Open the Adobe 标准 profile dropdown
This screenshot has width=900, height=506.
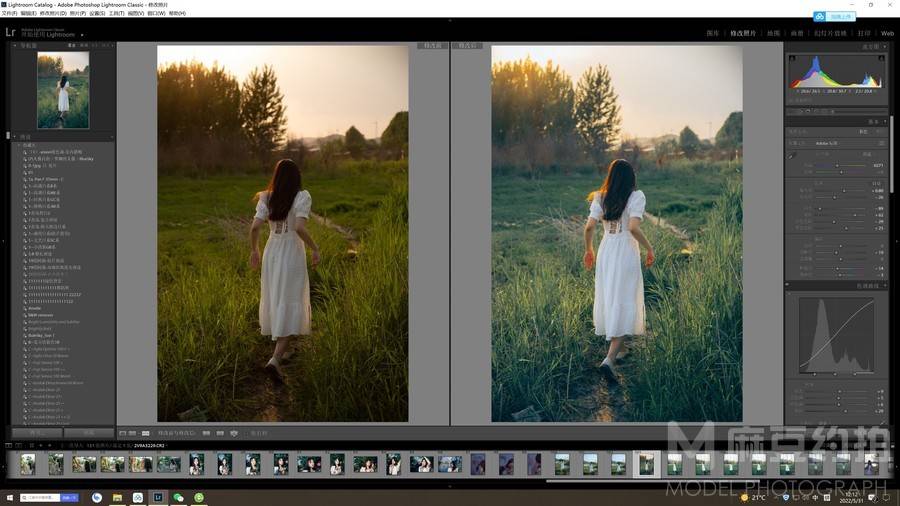coord(827,143)
